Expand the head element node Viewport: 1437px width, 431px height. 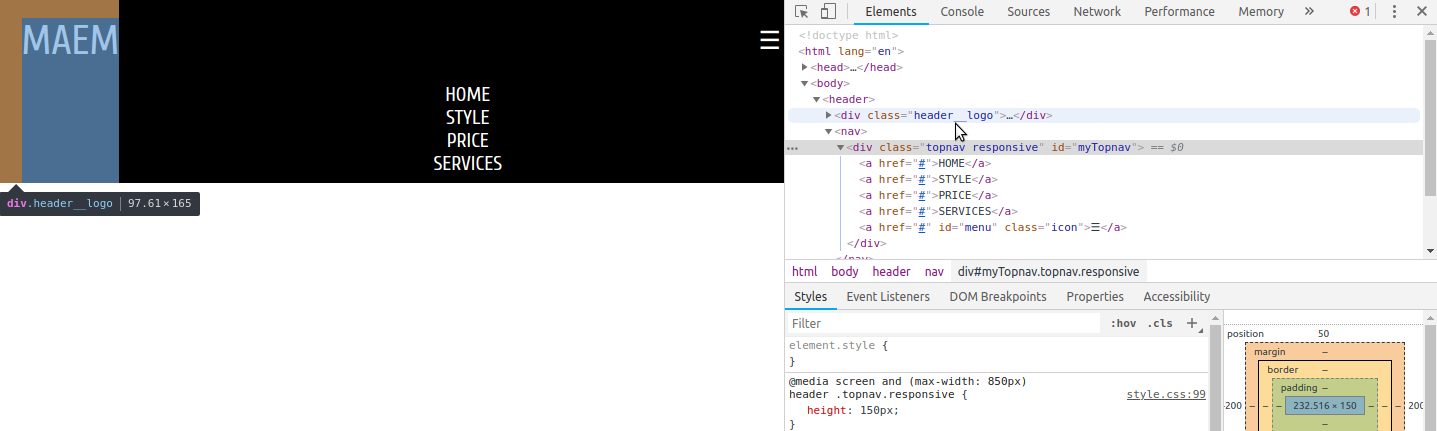coord(805,68)
